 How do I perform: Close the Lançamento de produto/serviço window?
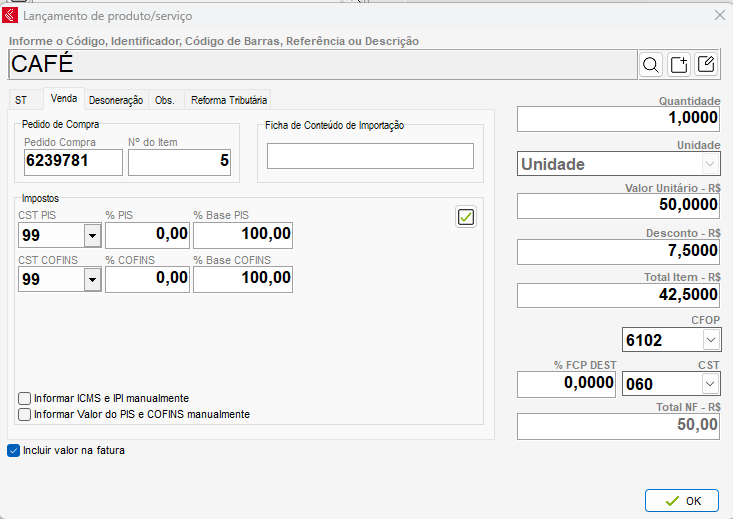718,15
